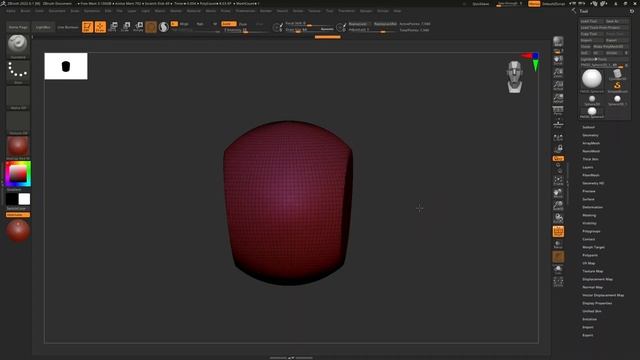Expand the Display Properties subpalette
The width and height of the screenshot is (640, 360).
pos(597,303)
